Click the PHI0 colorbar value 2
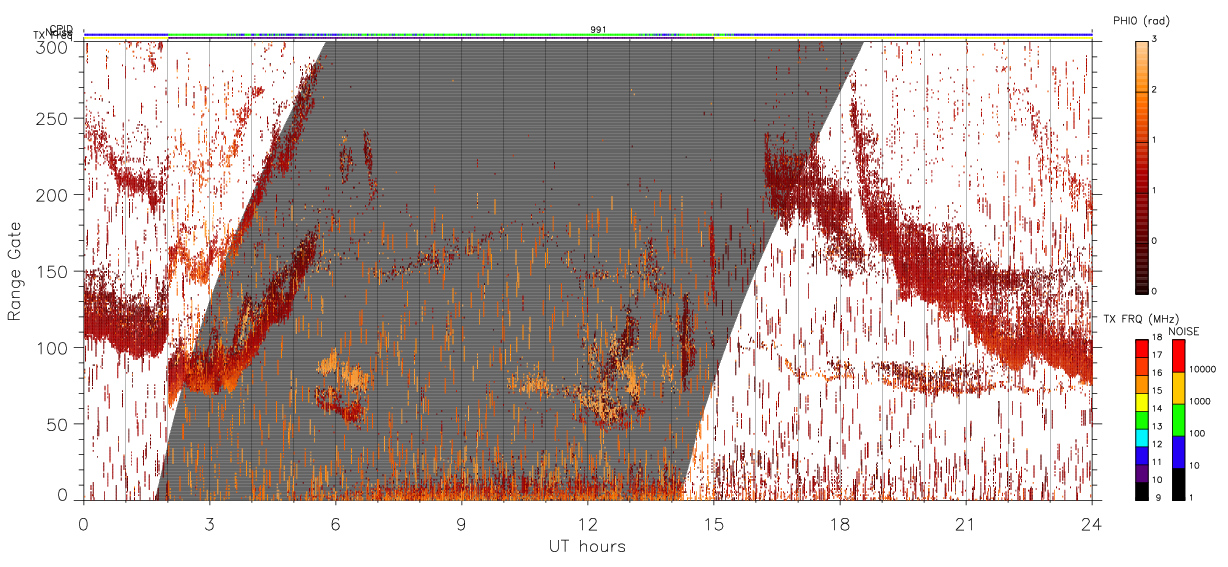1228x567 pixels. (1152, 91)
